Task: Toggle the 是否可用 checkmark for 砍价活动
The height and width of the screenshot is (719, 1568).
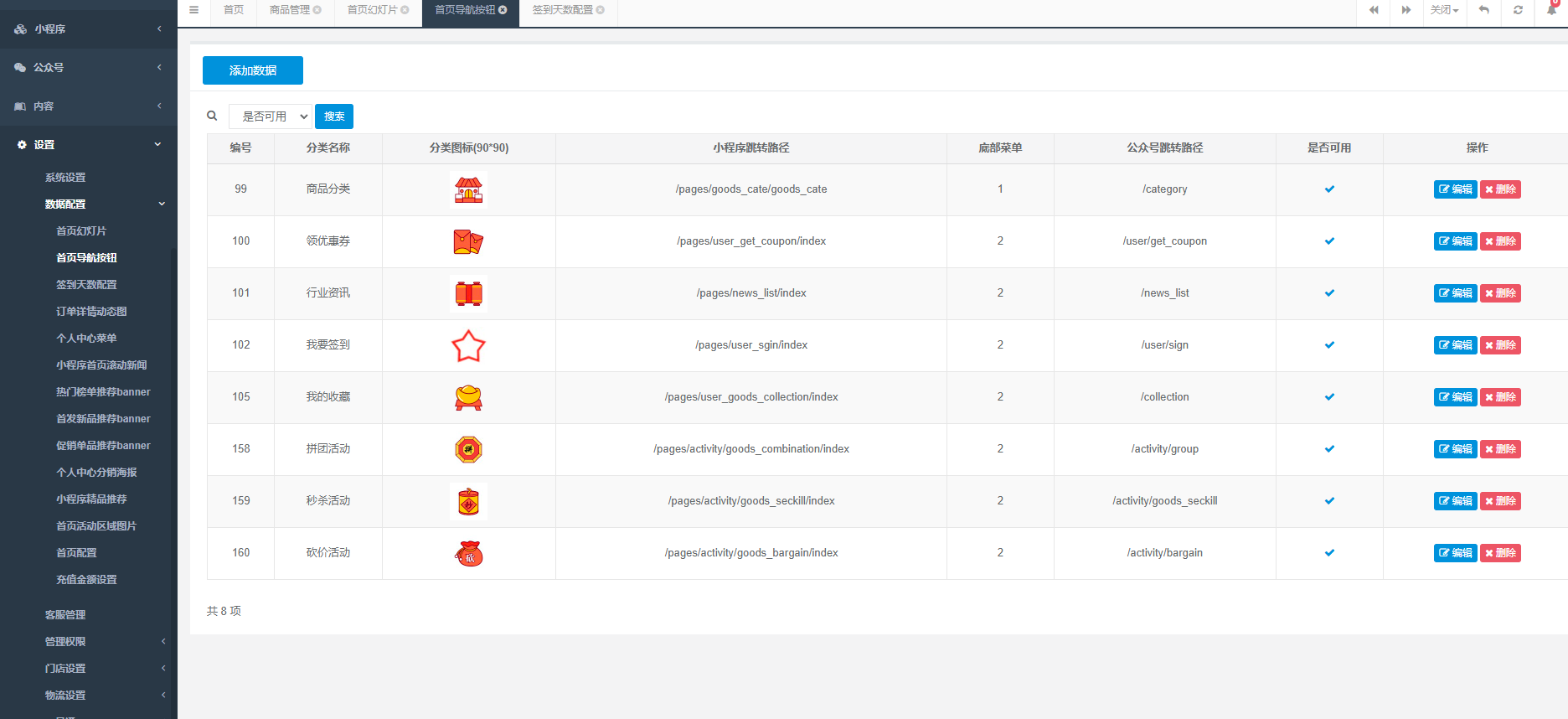Action: pos(1329,553)
